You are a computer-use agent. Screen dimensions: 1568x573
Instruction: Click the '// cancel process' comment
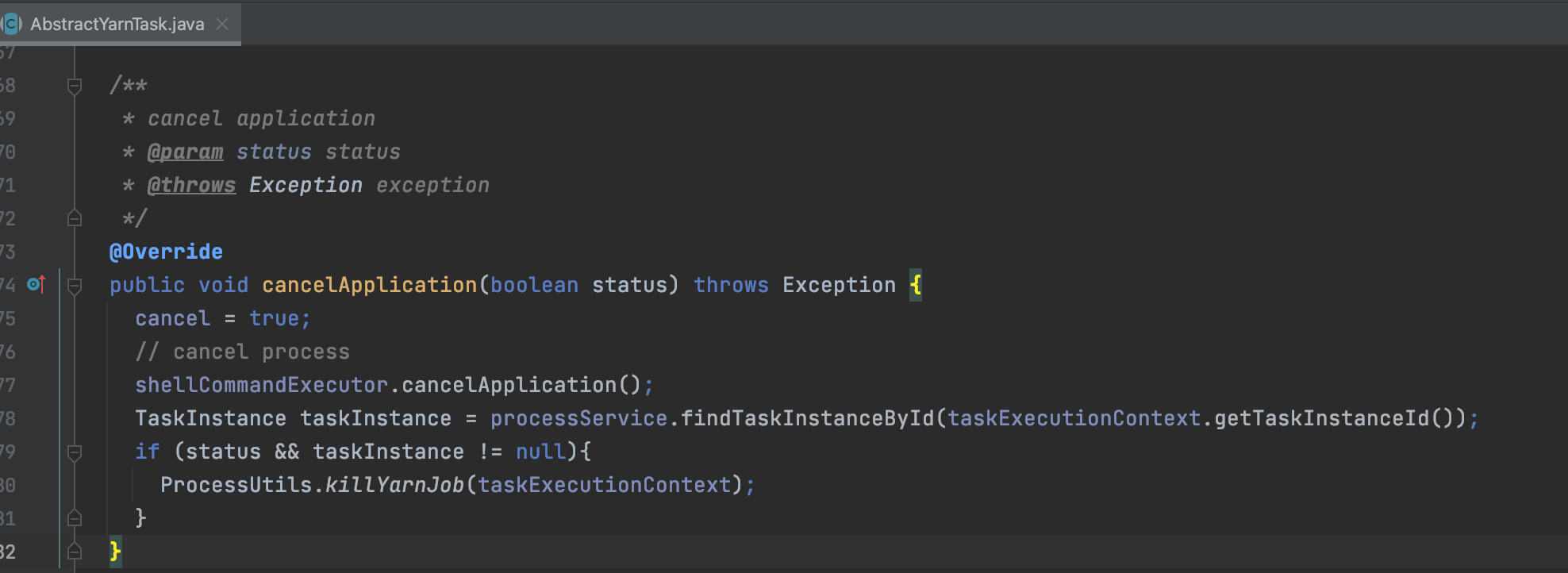coord(242,352)
